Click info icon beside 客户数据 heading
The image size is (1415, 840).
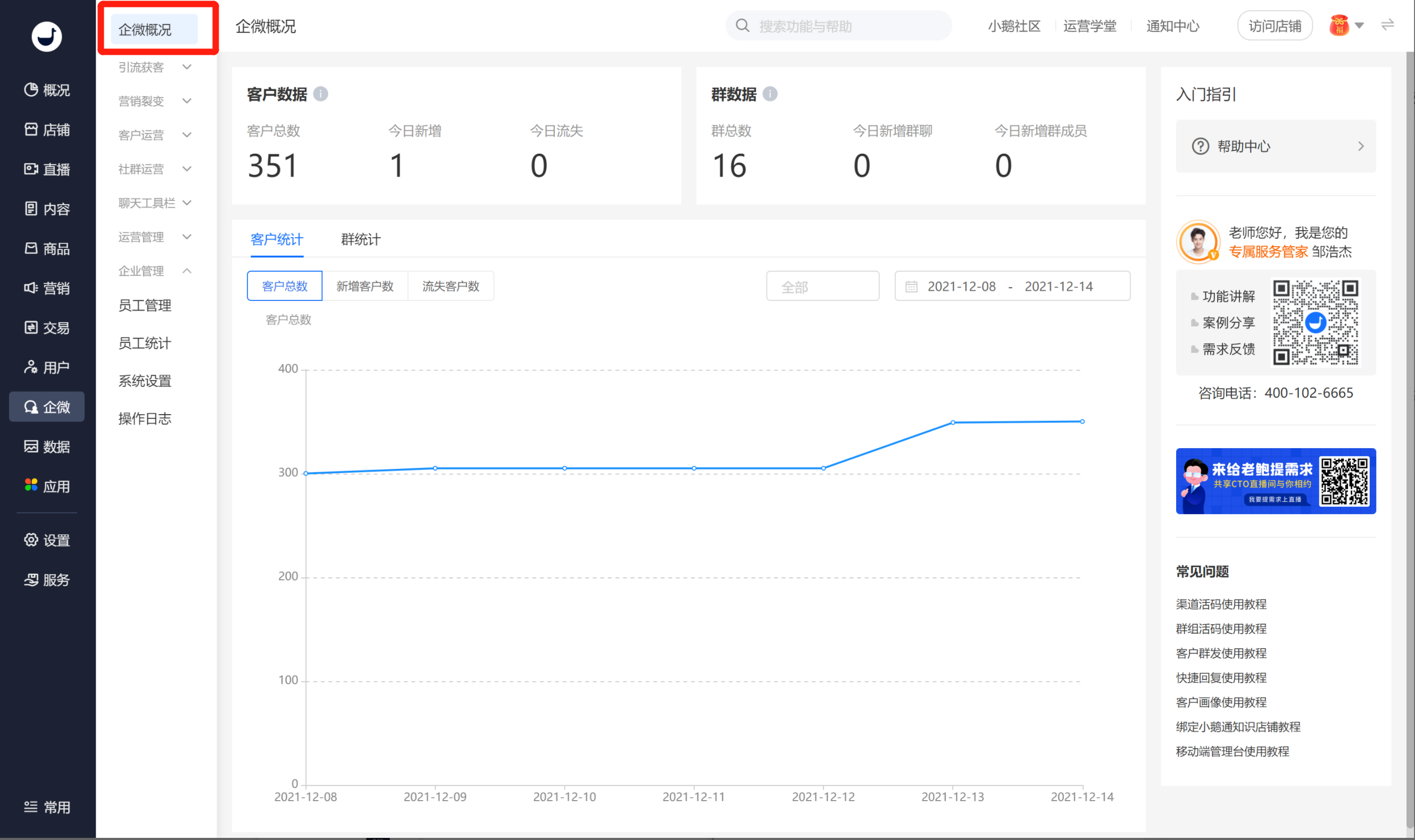[x=320, y=94]
